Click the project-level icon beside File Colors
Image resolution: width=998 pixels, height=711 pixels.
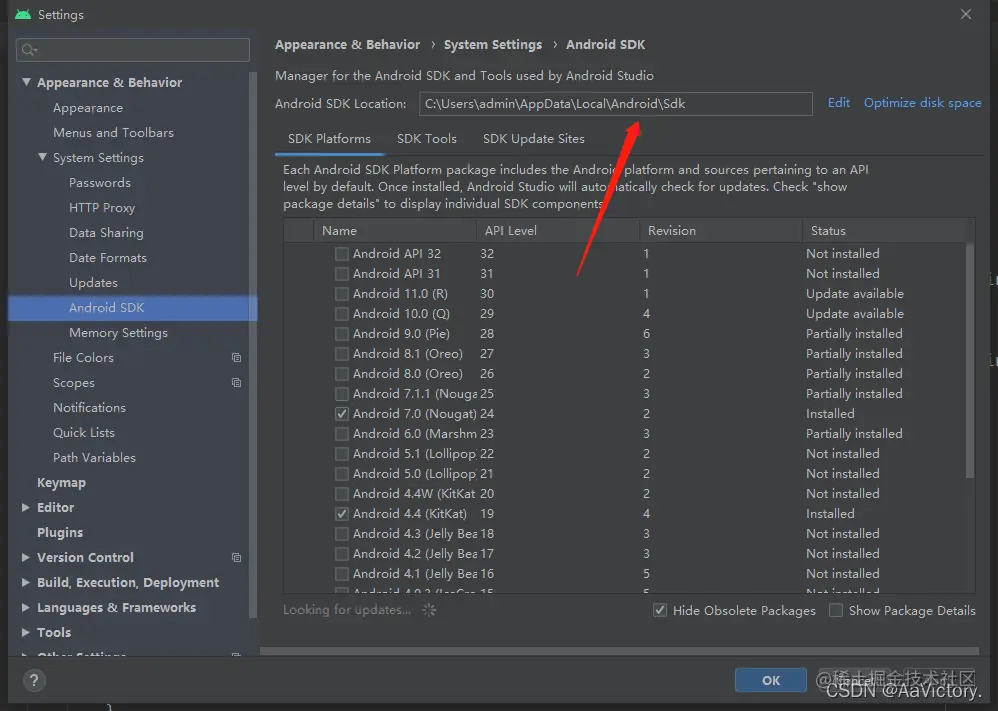point(236,358)
